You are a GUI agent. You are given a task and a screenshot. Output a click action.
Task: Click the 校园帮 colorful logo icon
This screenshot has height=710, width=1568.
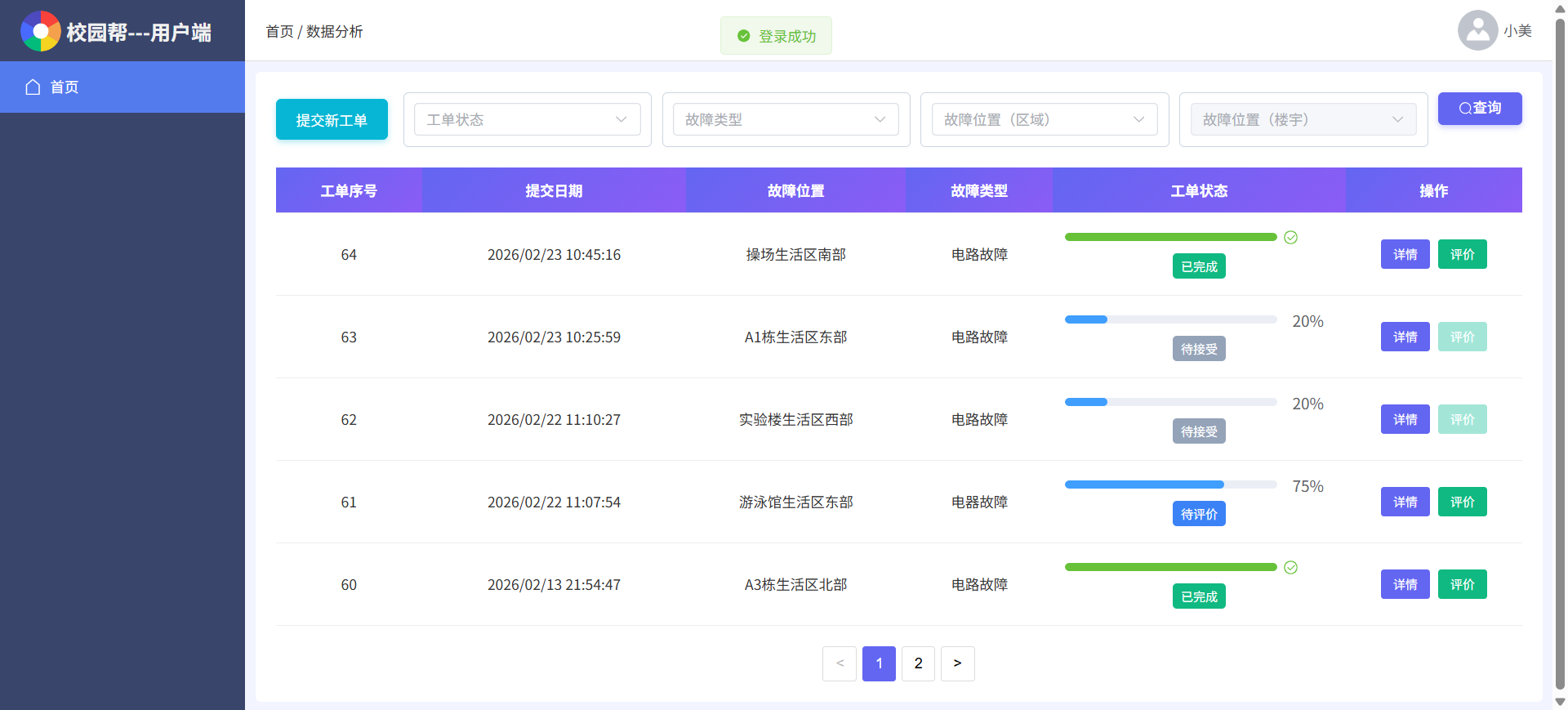[x=40, y=31]
